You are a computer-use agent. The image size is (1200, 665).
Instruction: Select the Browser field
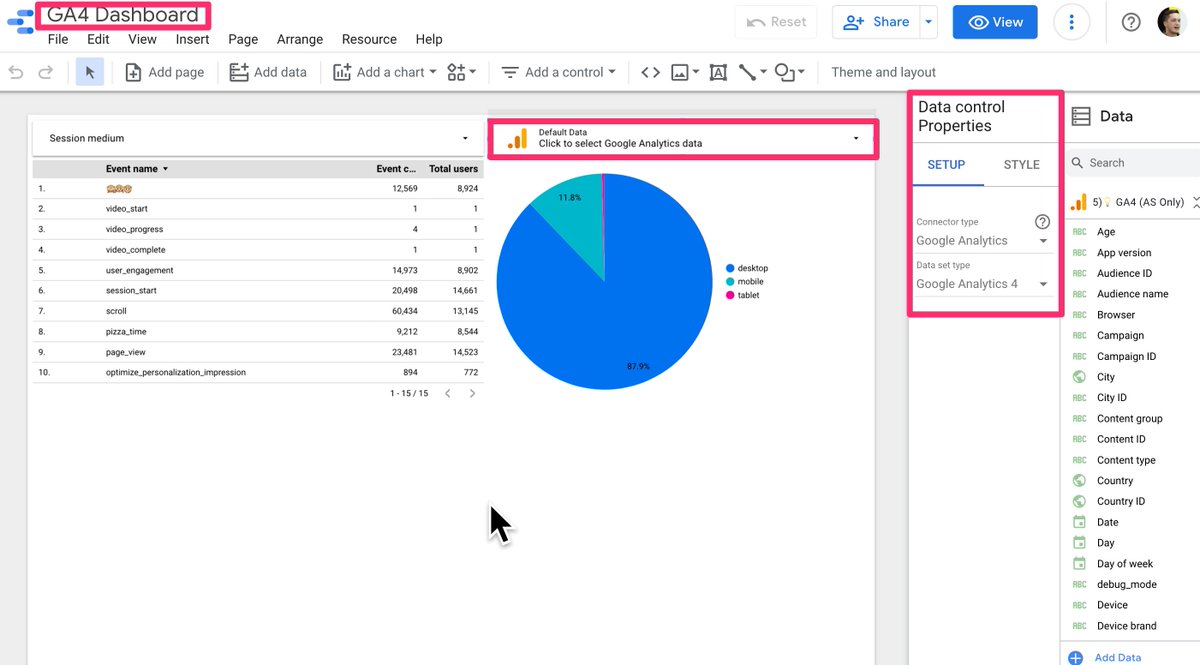1116,315
